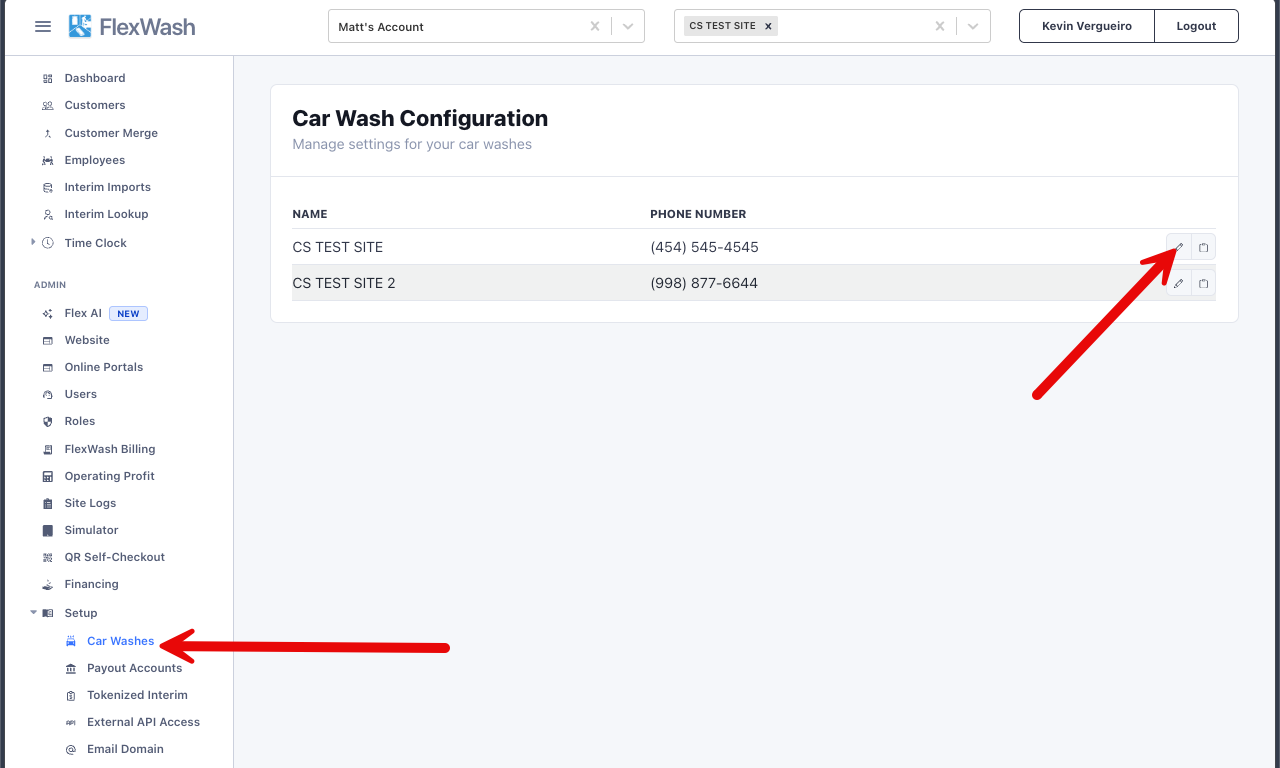Open the hamburger menu icon
Image resolution: width=1280 pixels, height=768 pixels.
pyautogui.click(x=43, y=26)
